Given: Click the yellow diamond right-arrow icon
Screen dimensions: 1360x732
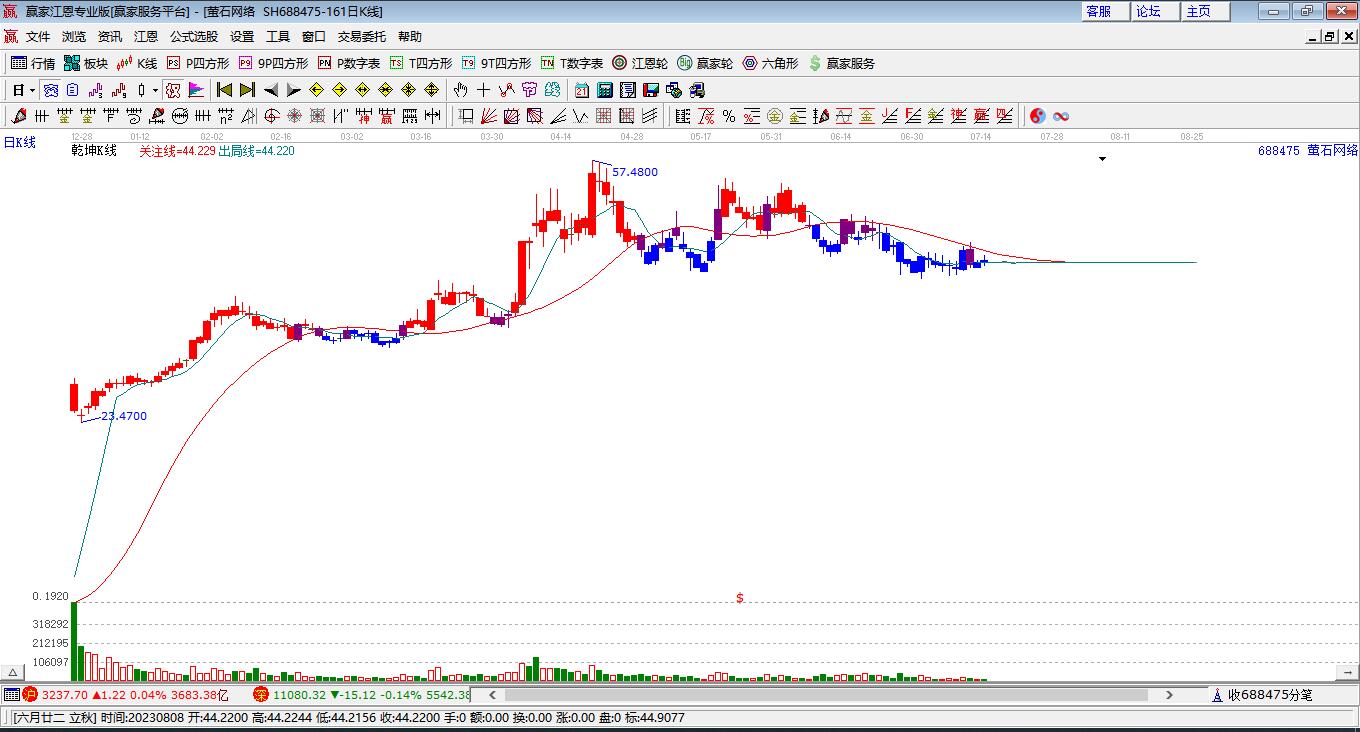Looking at the screenshot, I should click(x=339, y=90).
